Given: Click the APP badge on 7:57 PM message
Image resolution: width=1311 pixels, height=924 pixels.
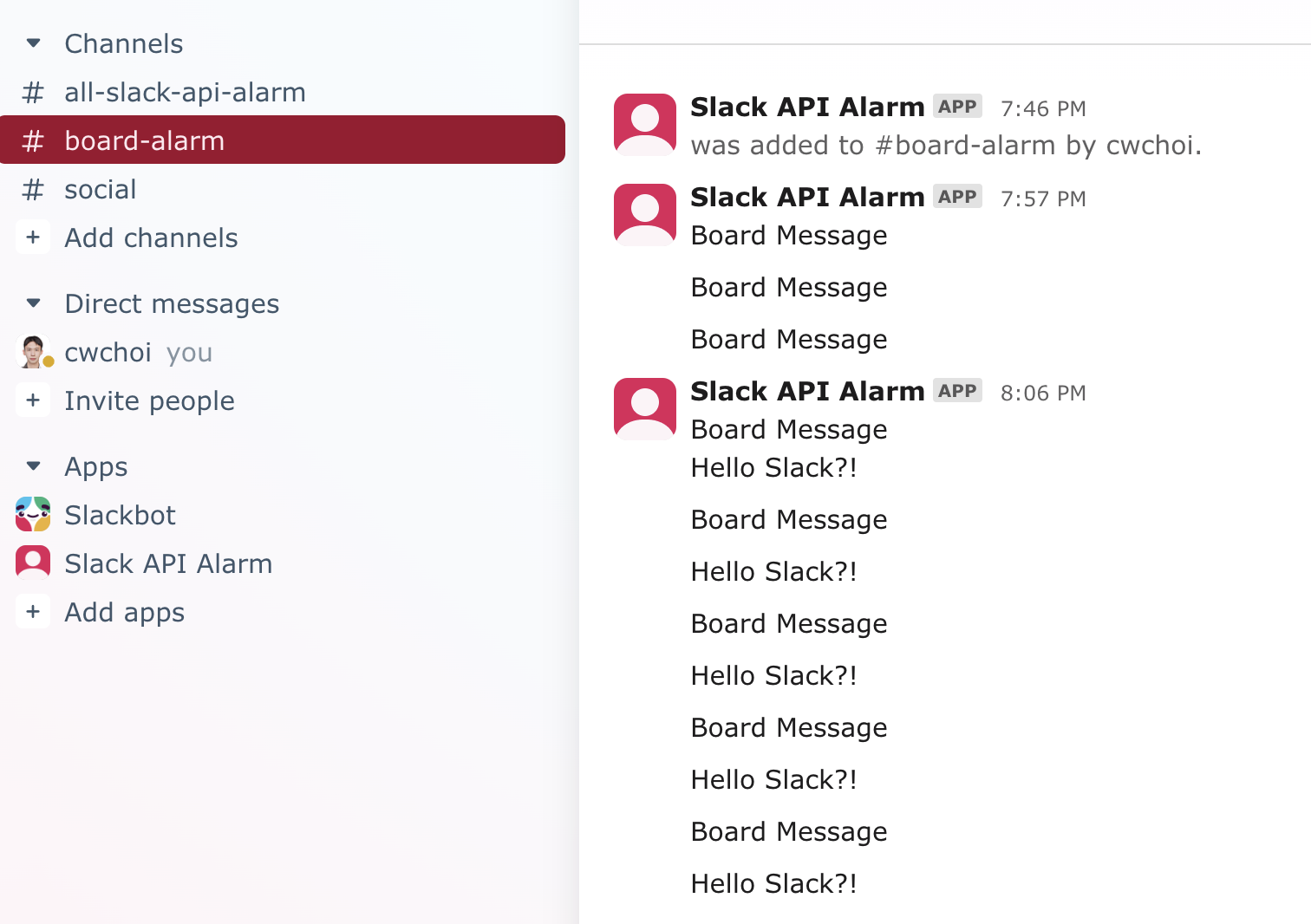Looking at the screenshot, I should coord(957,197).
